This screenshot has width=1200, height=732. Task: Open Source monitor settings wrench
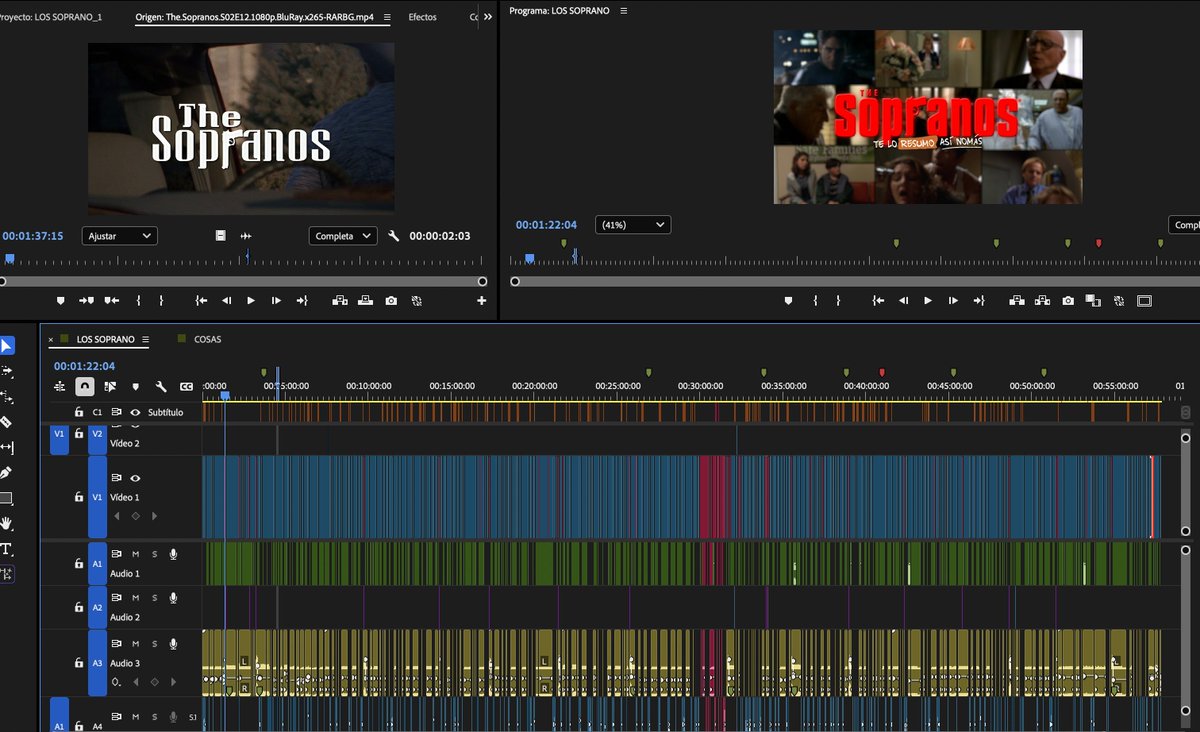394,236
